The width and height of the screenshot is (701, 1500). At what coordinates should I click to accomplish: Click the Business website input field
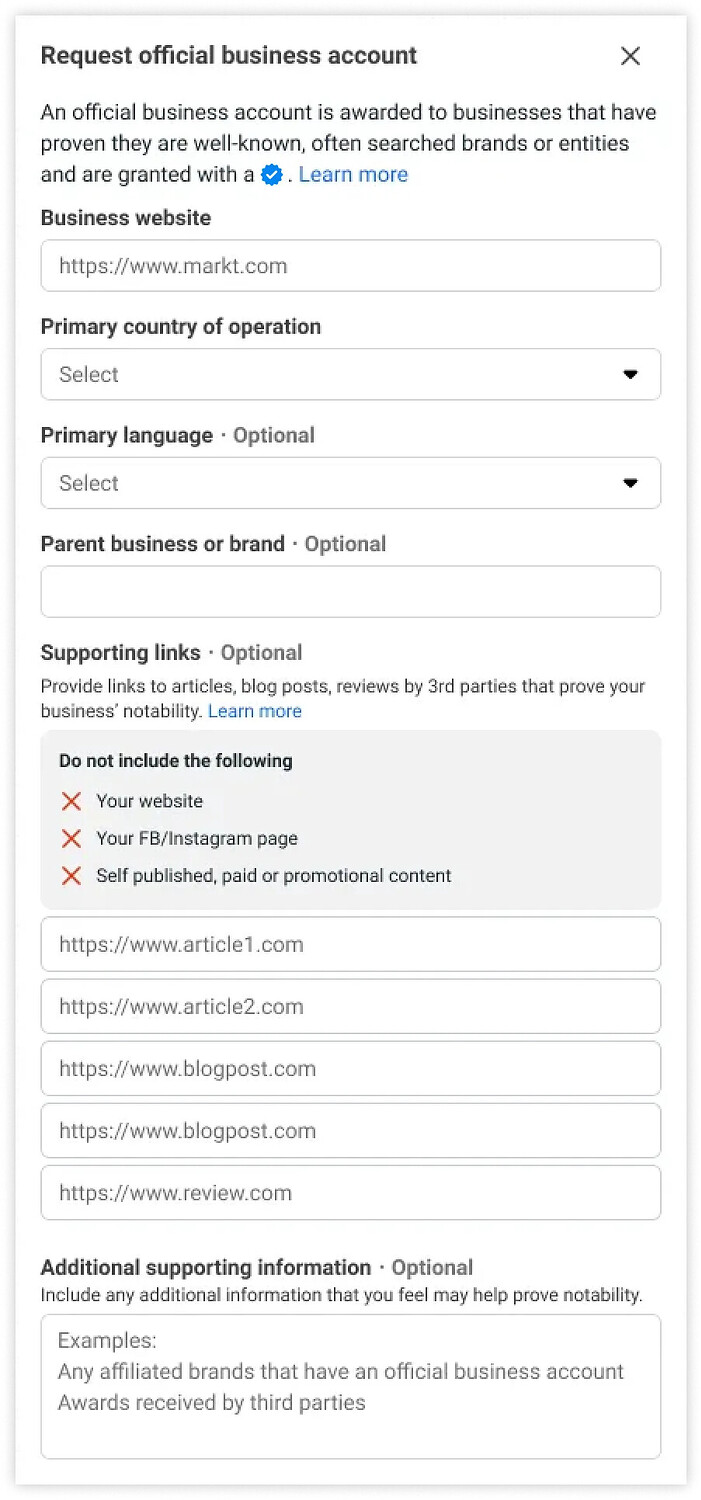click(x=350, y=266)
